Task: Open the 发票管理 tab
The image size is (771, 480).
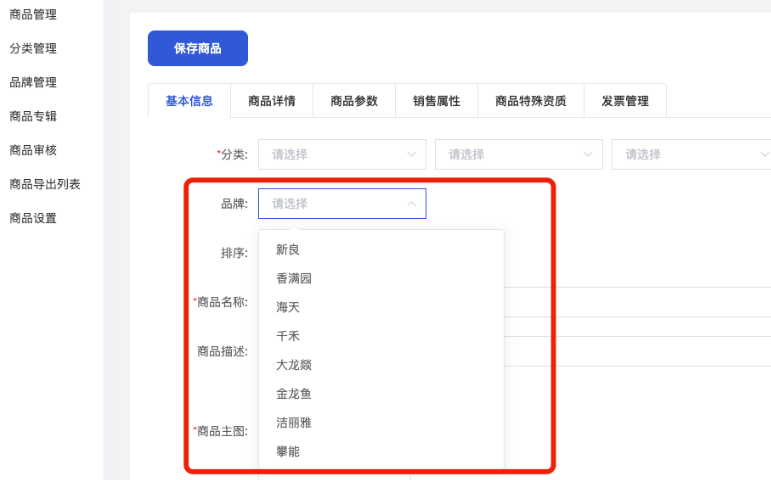Action: 625,101
